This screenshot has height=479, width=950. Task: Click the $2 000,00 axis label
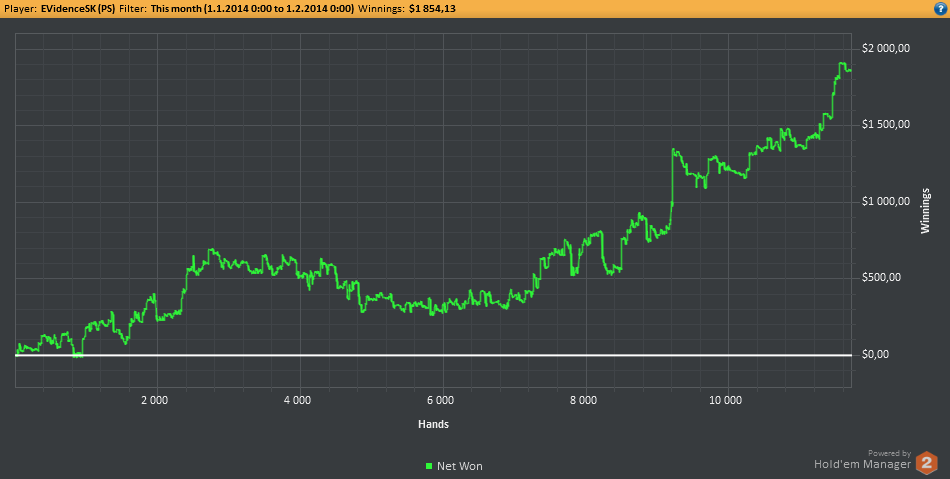(886, 49)
